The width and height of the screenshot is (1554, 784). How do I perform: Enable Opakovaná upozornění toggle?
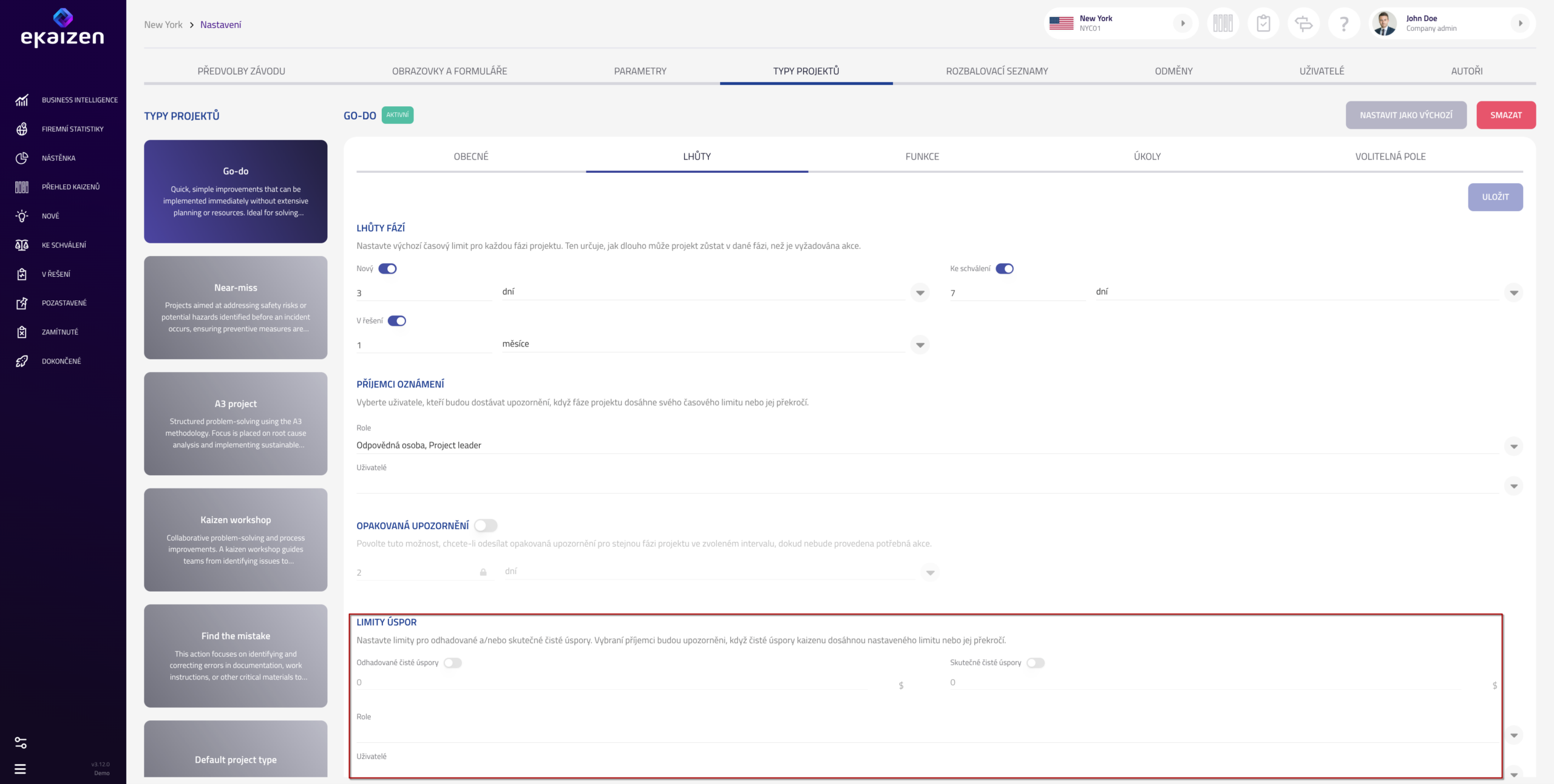click(486, 525)
